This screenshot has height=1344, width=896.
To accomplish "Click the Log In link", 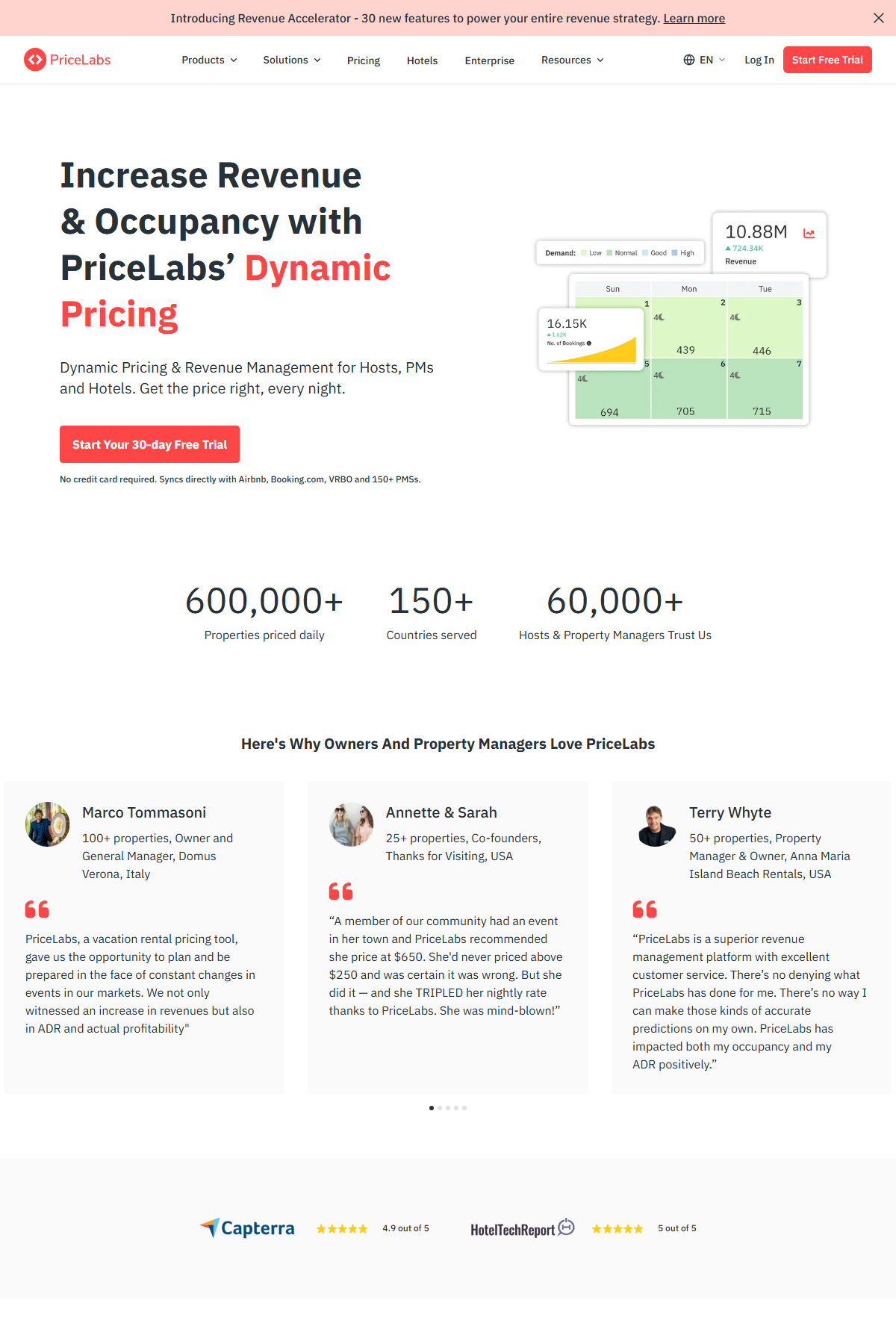I will point(759,60).
